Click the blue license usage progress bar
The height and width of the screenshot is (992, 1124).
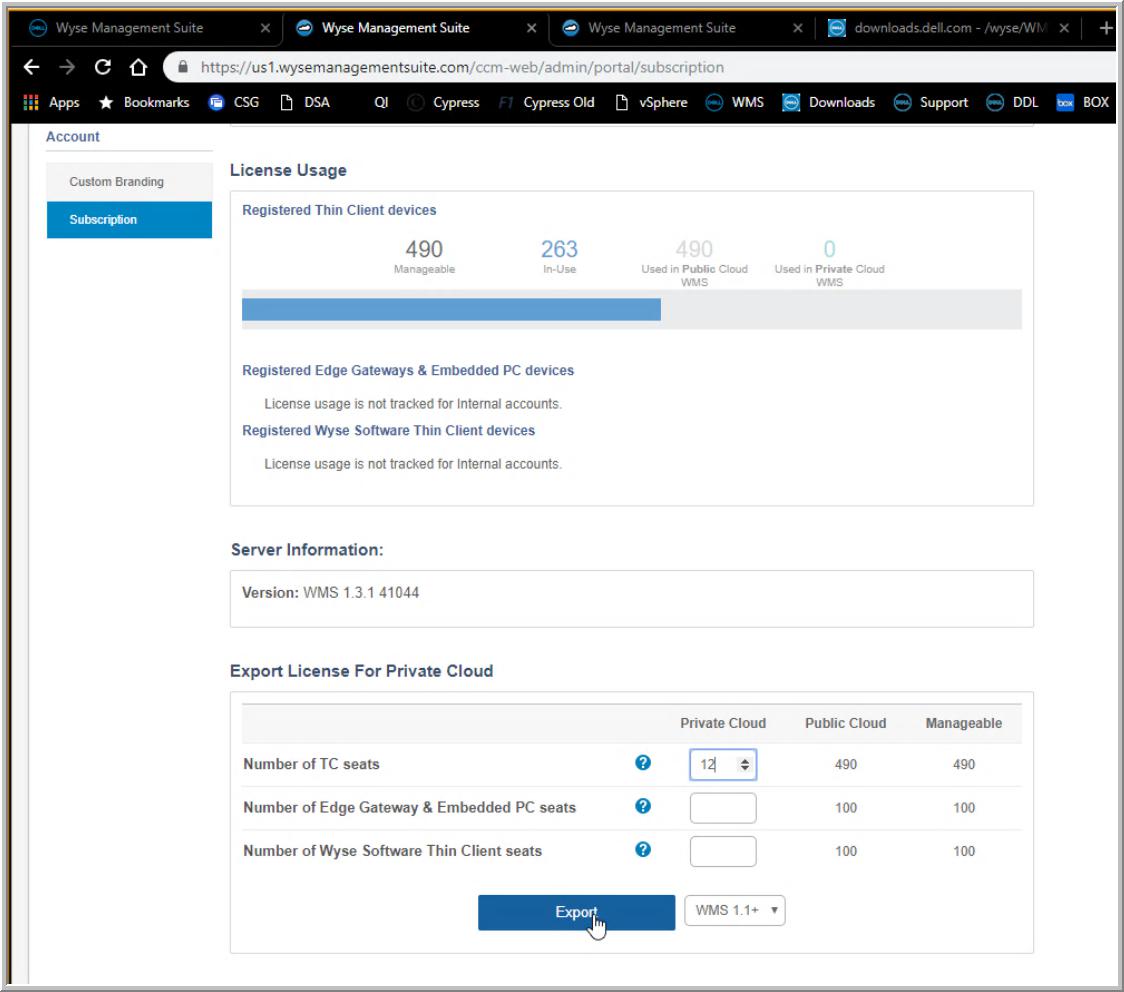[x=451, y=310]
